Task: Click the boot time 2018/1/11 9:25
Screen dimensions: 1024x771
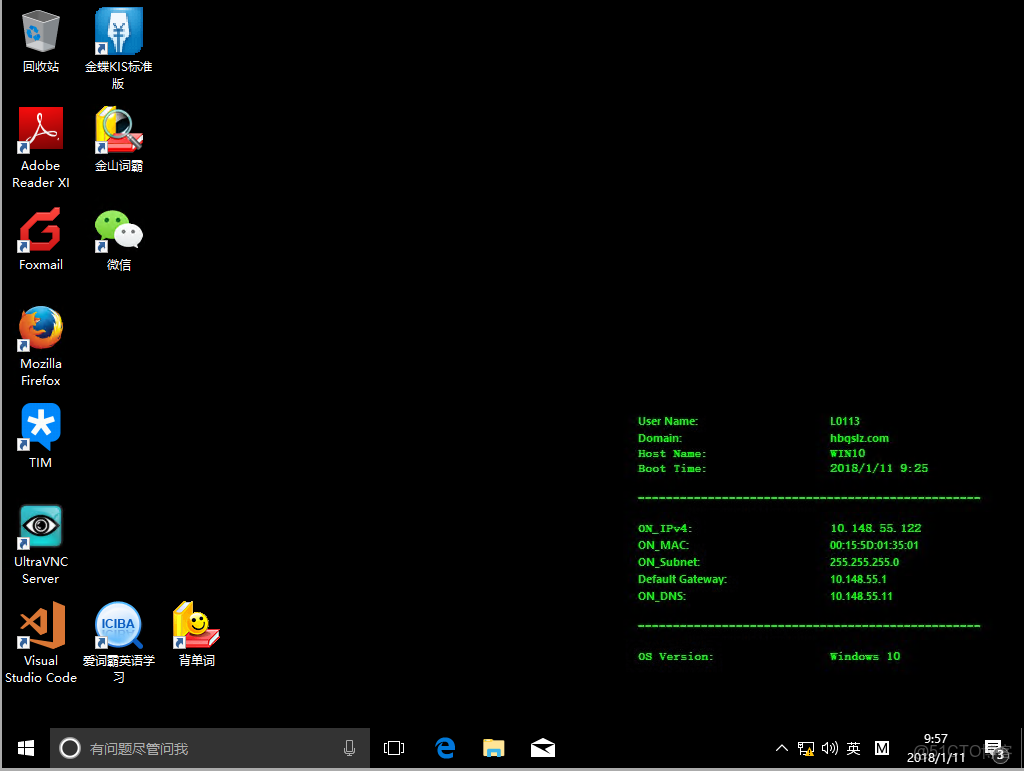Action: (x=878, y=468)
